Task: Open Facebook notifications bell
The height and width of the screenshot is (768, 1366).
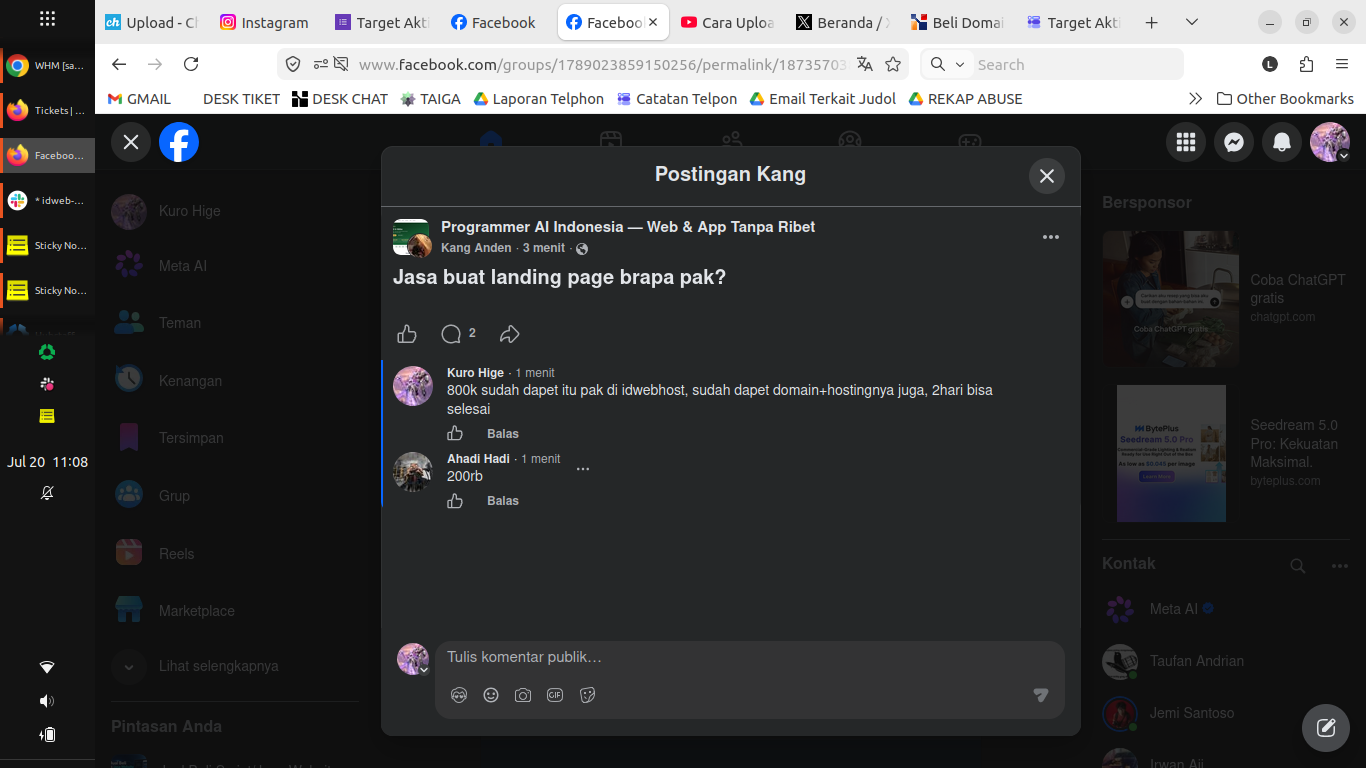Action: point(1282,143)
